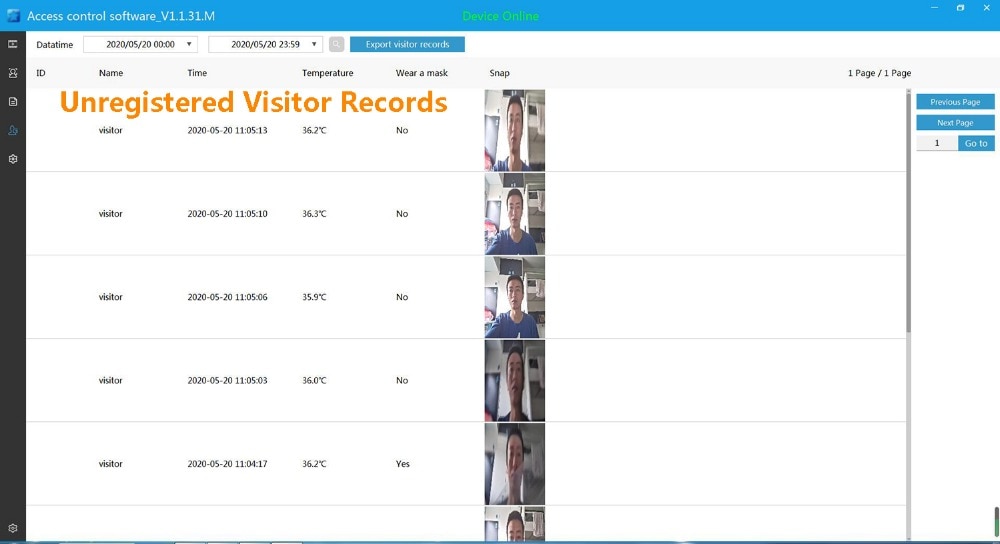
Task: Click the No mask value in 11:05:06 row
Action: 402,297
